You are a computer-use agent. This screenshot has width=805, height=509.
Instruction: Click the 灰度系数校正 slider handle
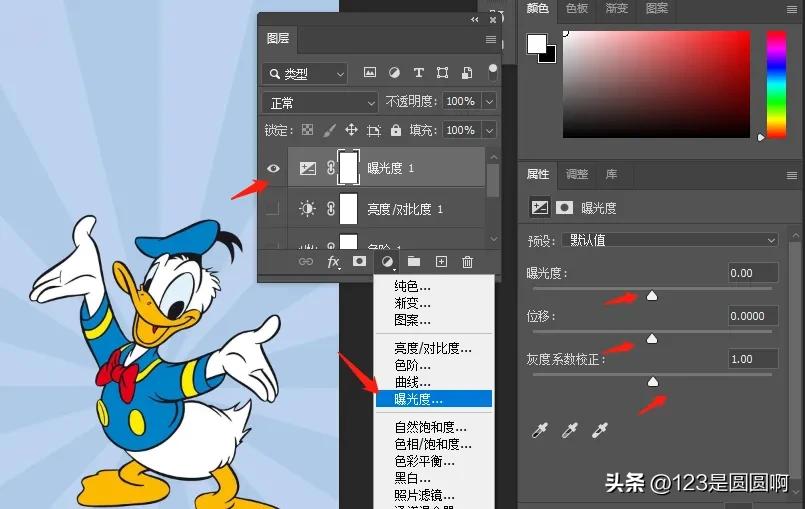(653, 382)
